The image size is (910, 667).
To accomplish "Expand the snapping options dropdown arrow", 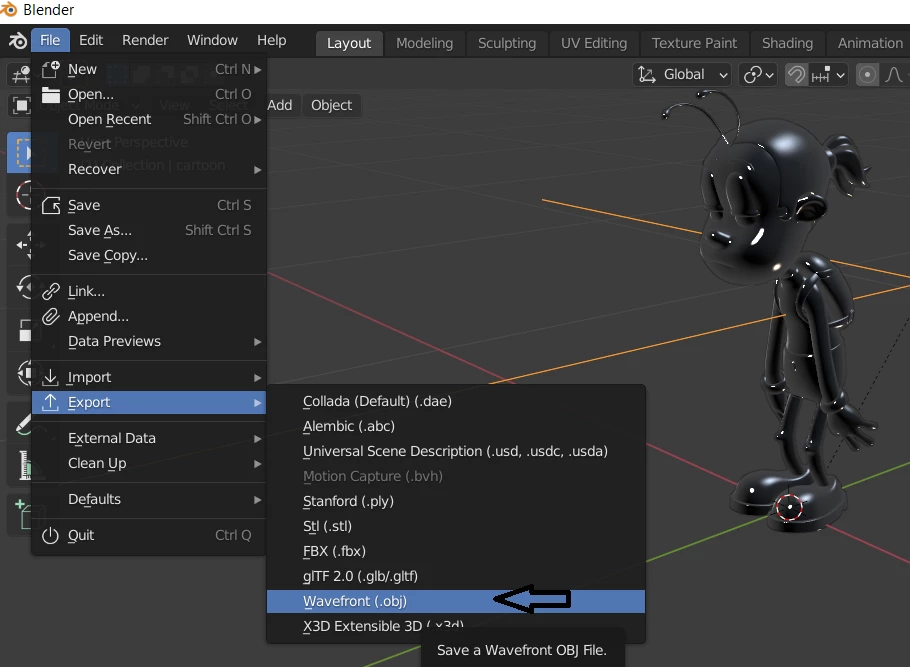I will (840, 75).
